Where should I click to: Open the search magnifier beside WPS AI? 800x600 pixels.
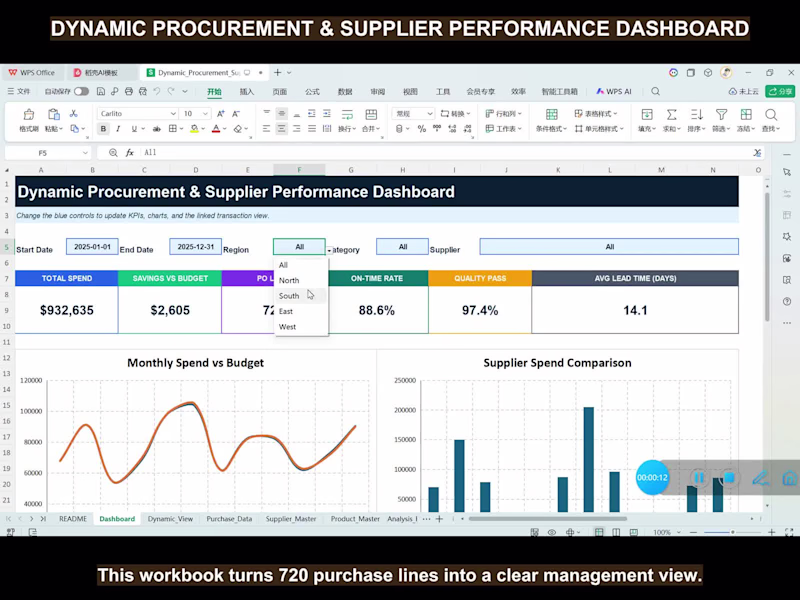click(656, 91)
